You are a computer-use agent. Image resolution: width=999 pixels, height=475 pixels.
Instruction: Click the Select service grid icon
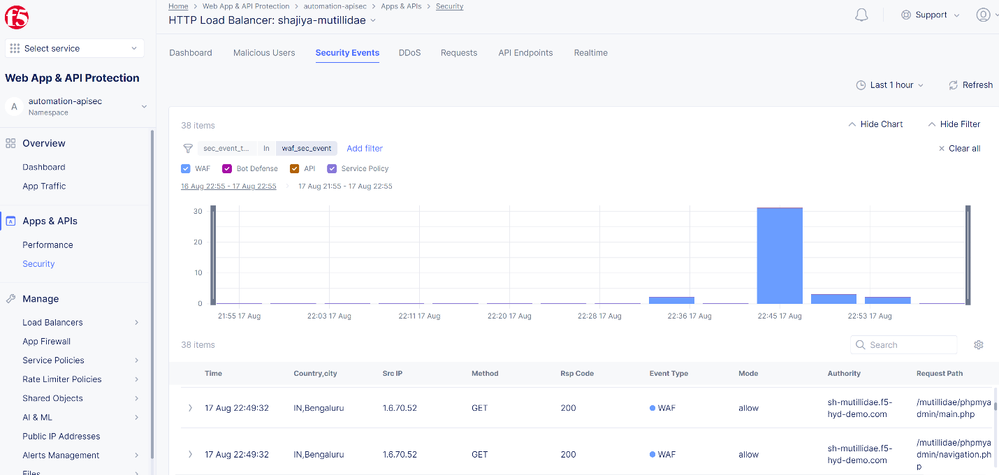click(x=15, y=48)
